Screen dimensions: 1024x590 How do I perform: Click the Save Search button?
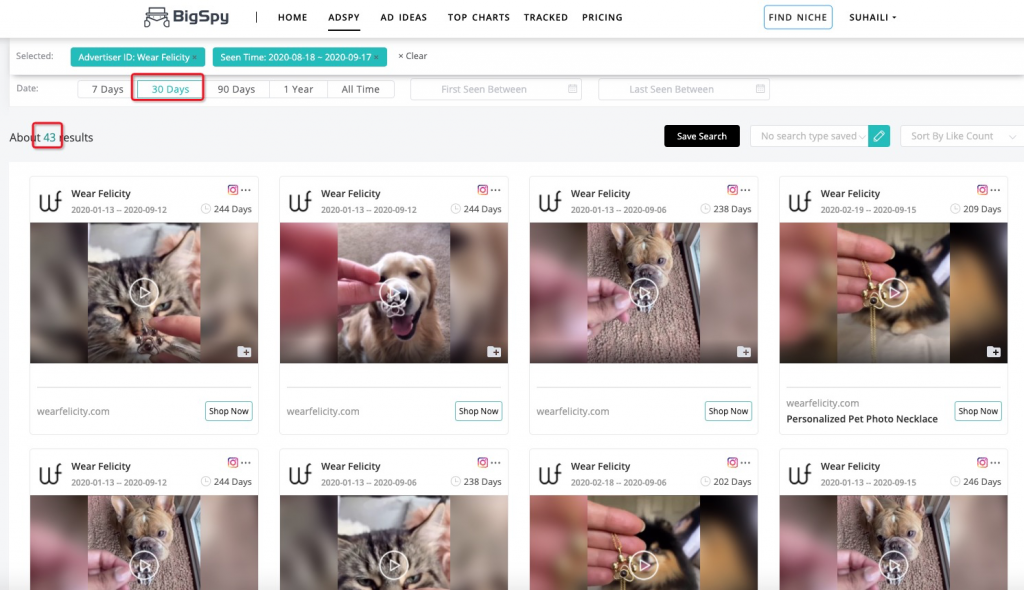[702, 136]
